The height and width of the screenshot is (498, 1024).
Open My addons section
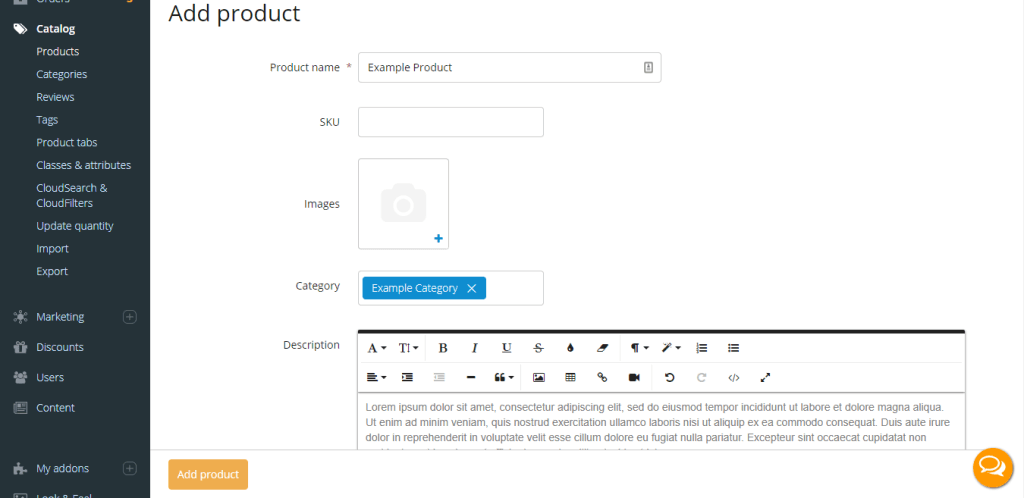click(x=62, y=469)
